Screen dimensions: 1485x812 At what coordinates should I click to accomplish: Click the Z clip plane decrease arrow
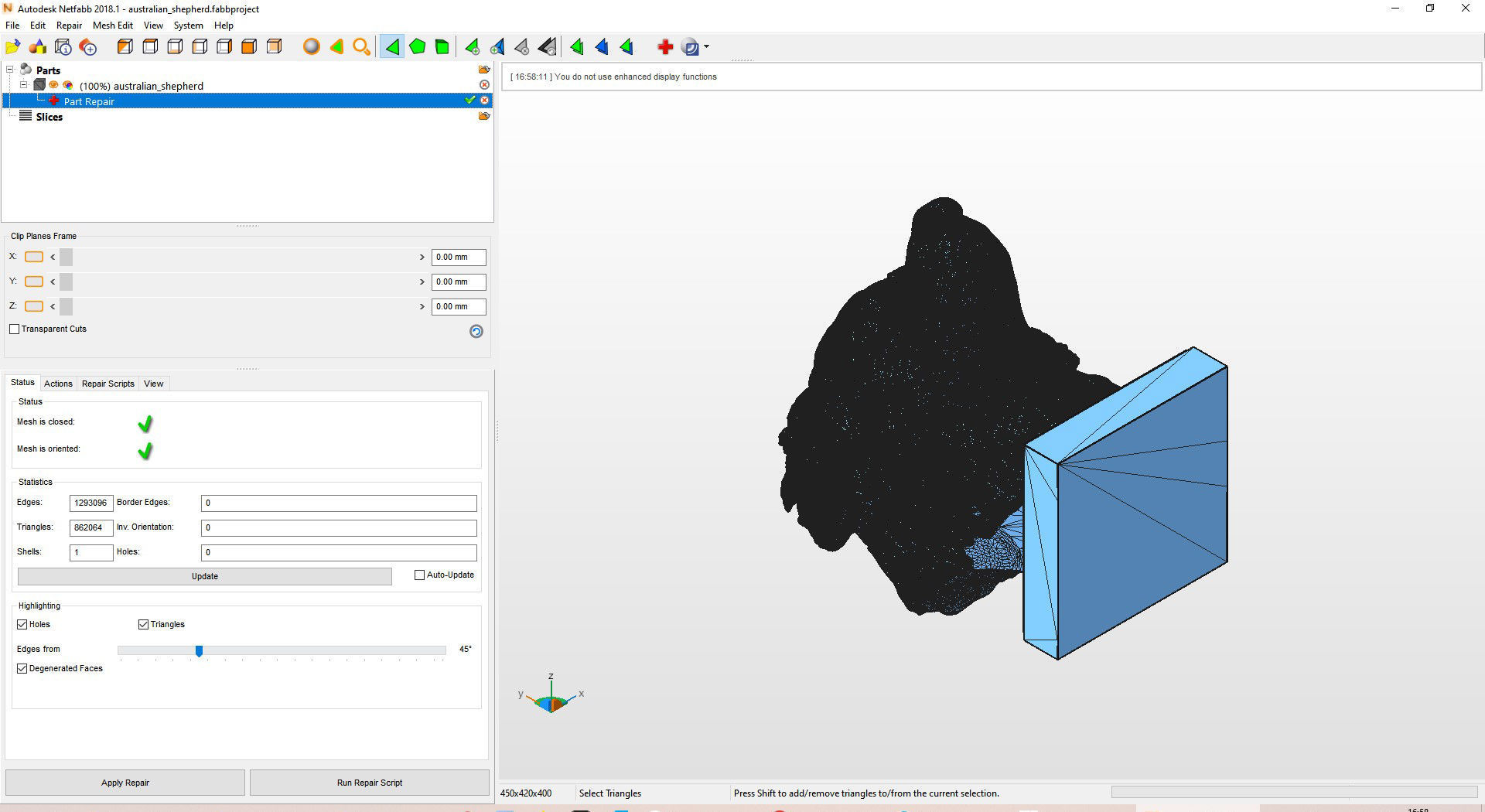point(53,306)
